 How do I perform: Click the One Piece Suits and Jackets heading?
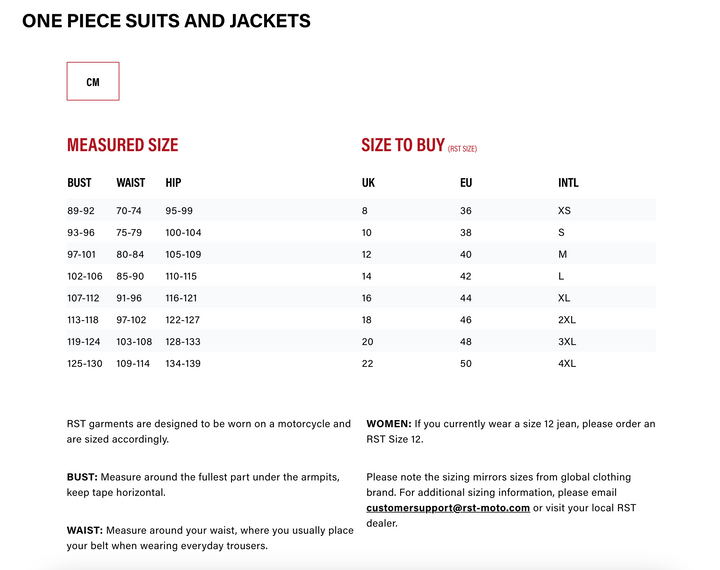pyautogui.click(x=166, y=21)
